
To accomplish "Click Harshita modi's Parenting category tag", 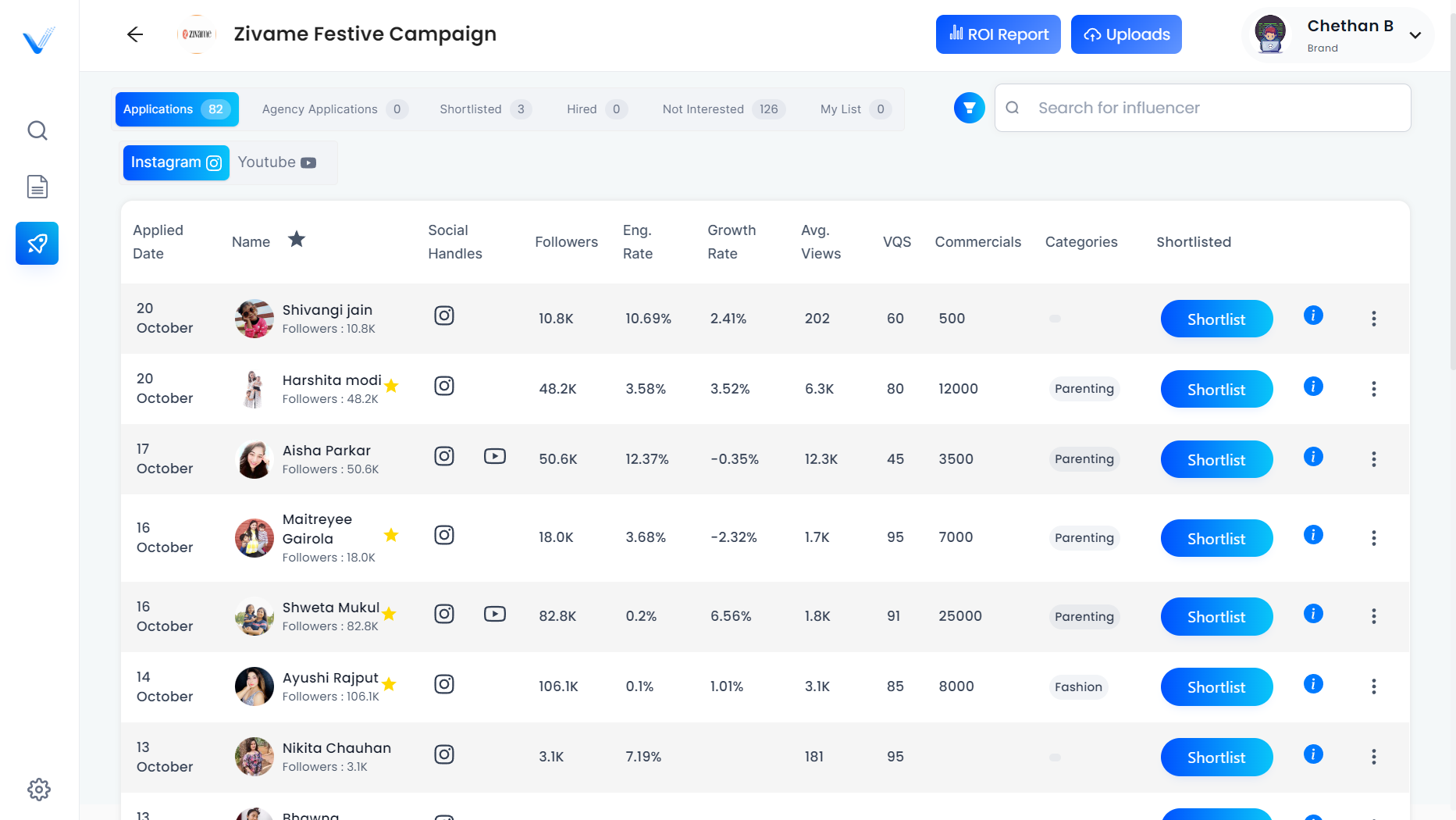I will pos(1084,389).
